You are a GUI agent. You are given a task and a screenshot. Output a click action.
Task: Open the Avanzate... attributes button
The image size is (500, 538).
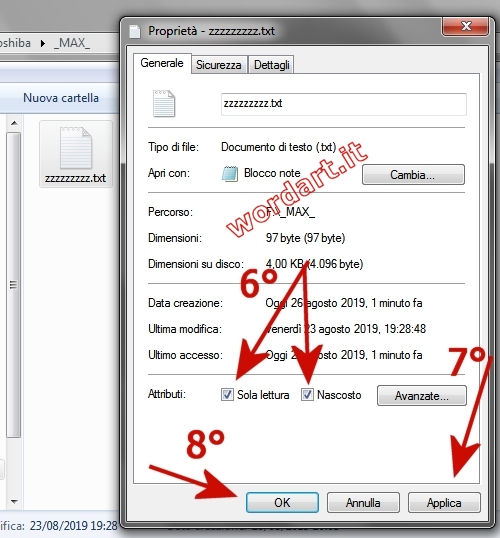point(422,396)
